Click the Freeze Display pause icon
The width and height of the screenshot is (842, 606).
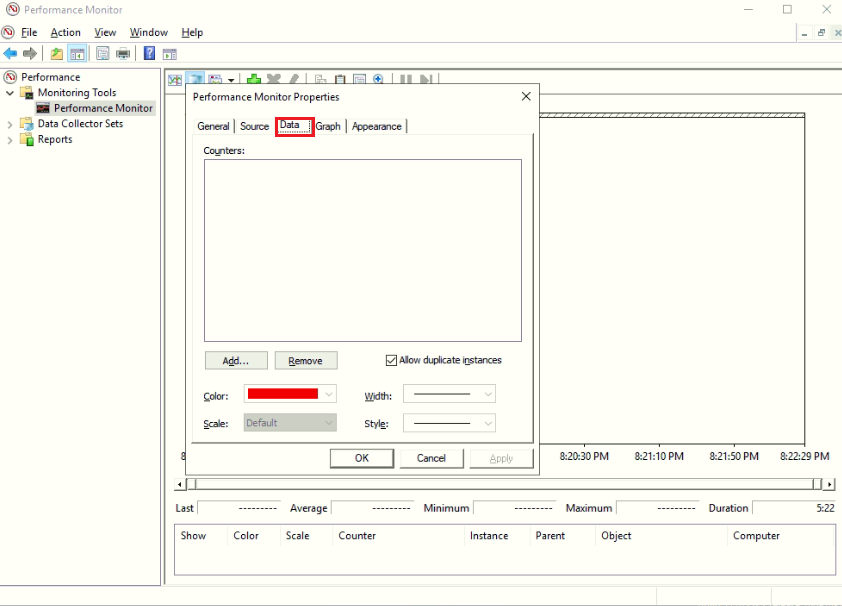pos(406,79)
